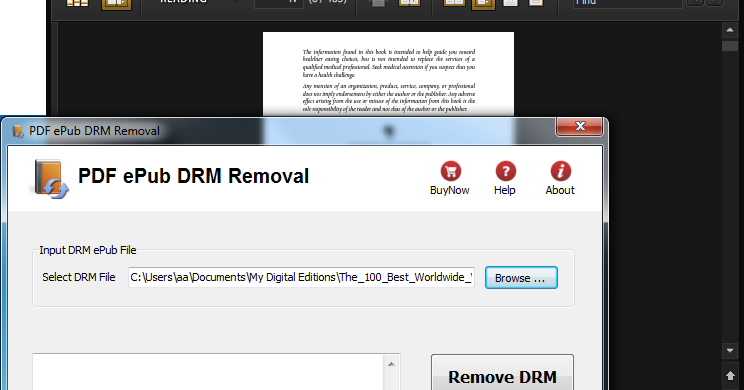This screenshot has width=744, height=390.
Task: Click the "Input DRM ePub File" group label
Action: [88, 250]
